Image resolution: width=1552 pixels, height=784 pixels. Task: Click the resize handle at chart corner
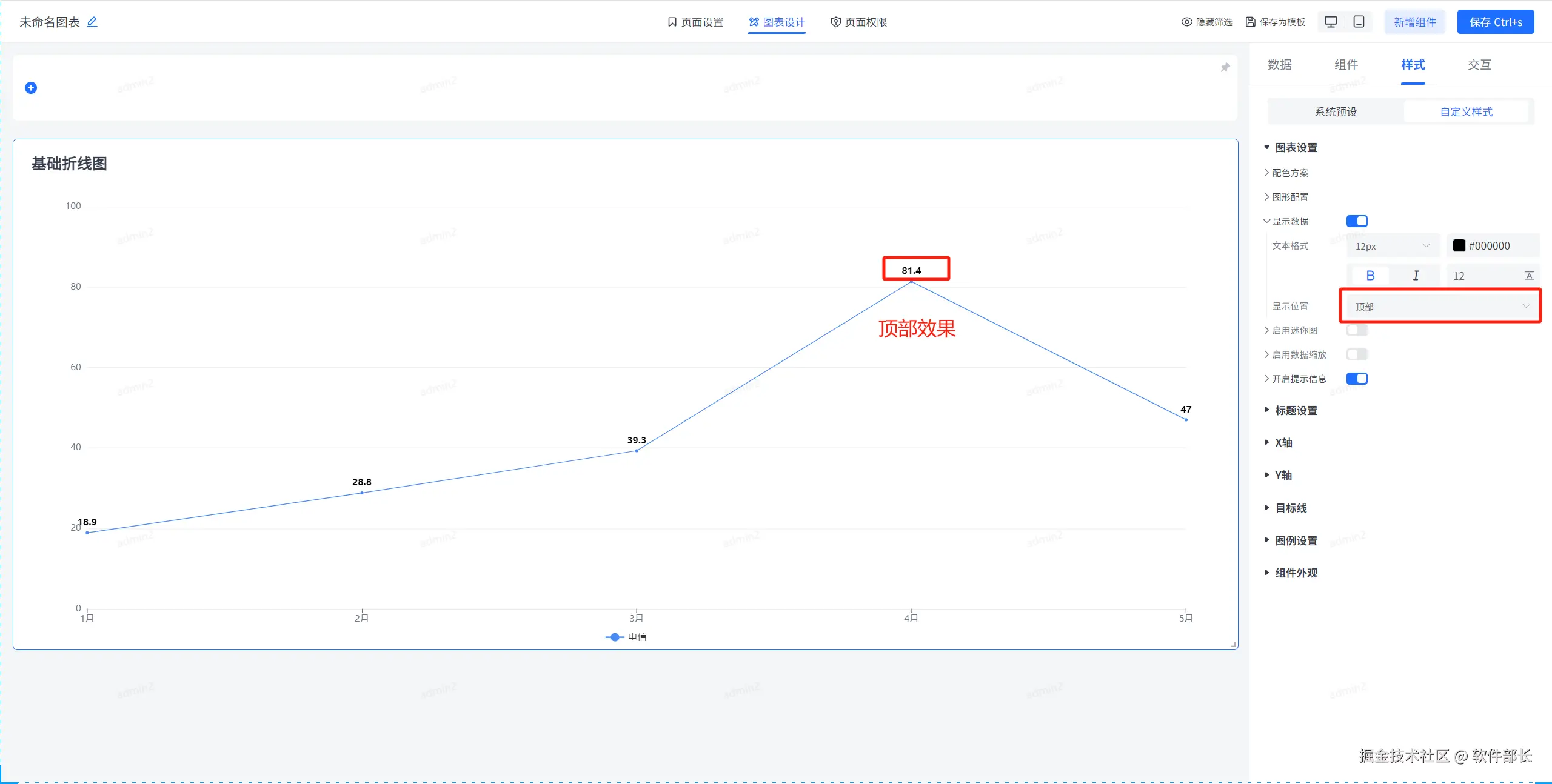click(x=1233, y=645)
